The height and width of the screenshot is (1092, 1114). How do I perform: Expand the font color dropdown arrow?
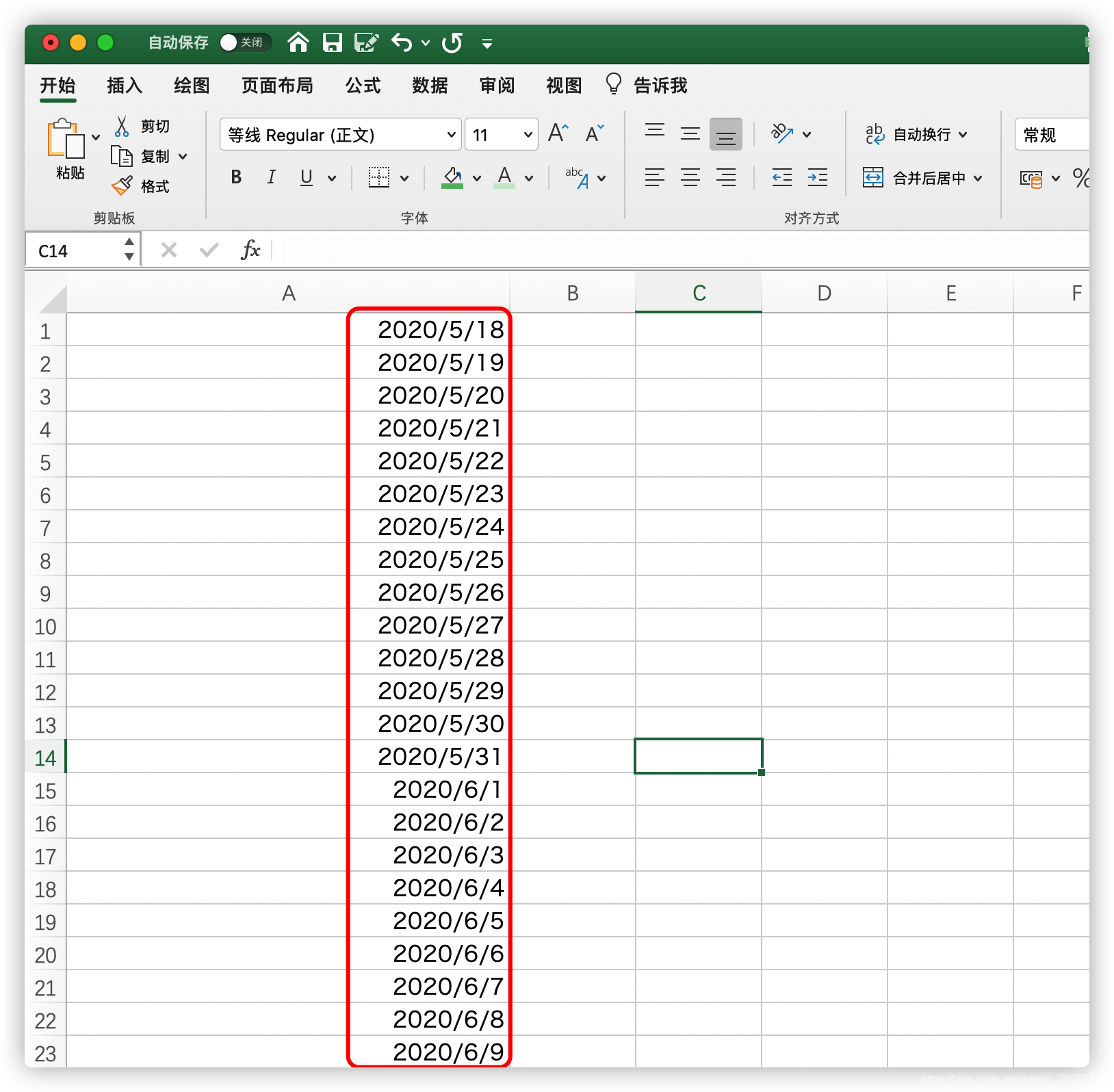(x=529, y=178)
